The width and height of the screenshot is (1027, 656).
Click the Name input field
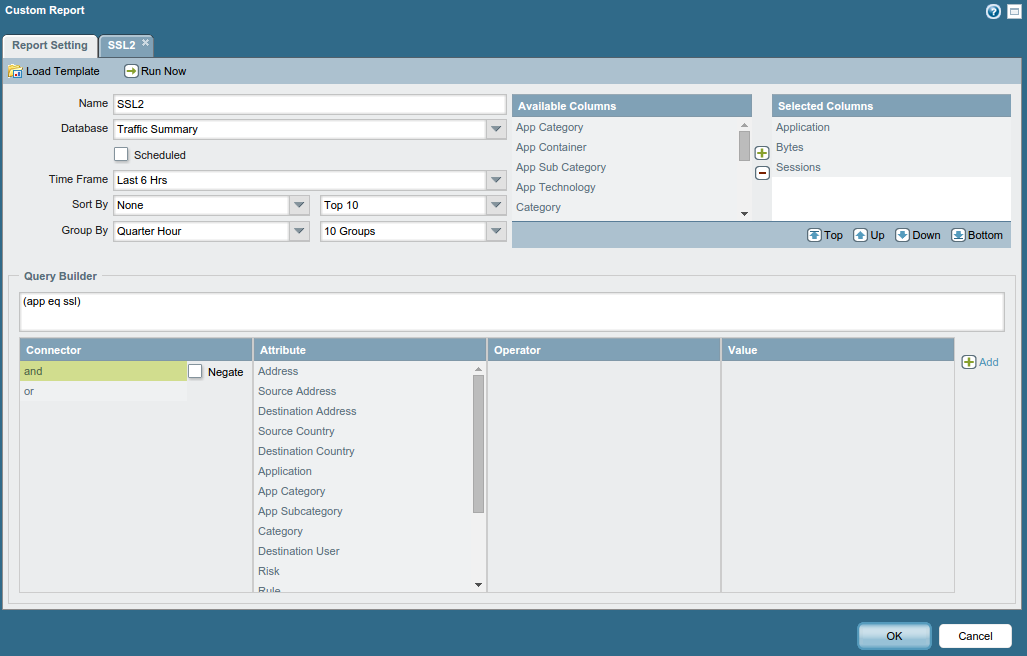[x=309, y=104]
